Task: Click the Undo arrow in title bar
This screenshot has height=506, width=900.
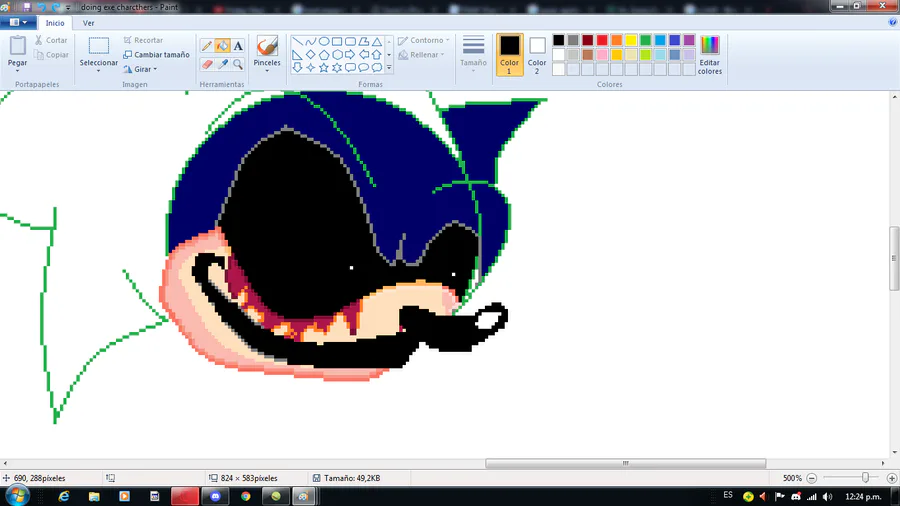Action: (x=41, y=7)
